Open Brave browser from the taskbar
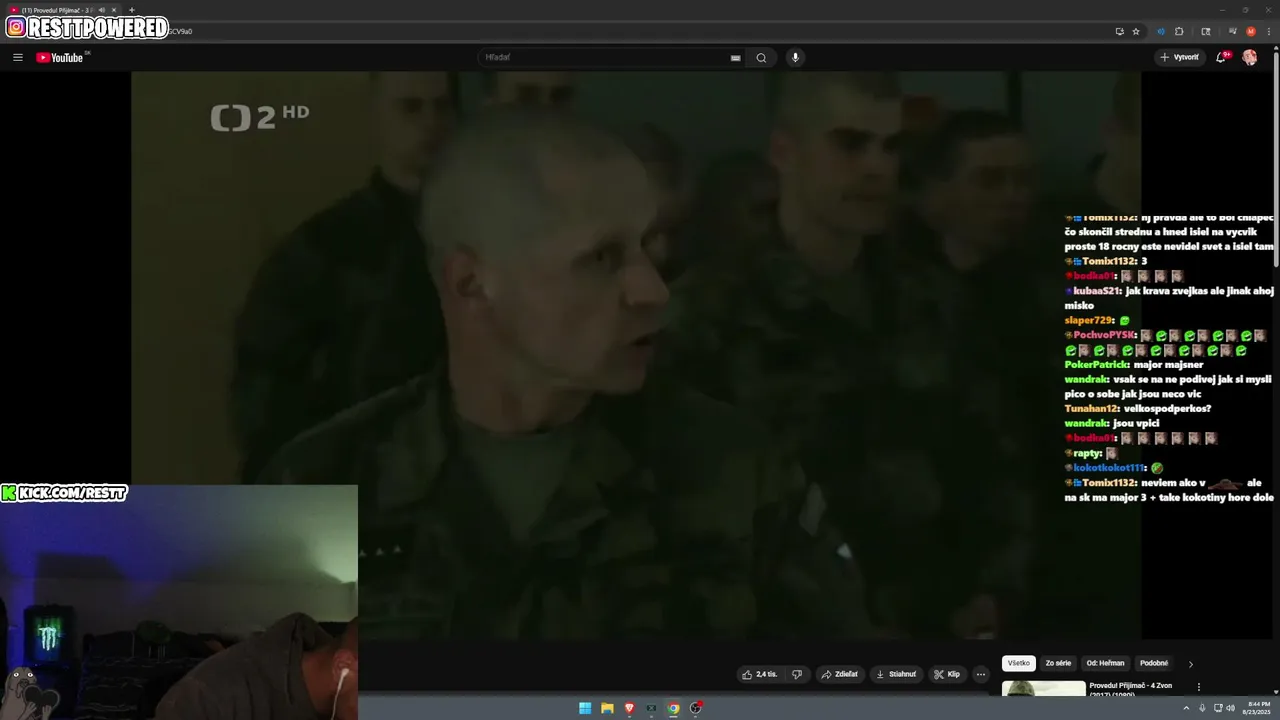This screenshot has width=1280, height=720. (629, 708)
